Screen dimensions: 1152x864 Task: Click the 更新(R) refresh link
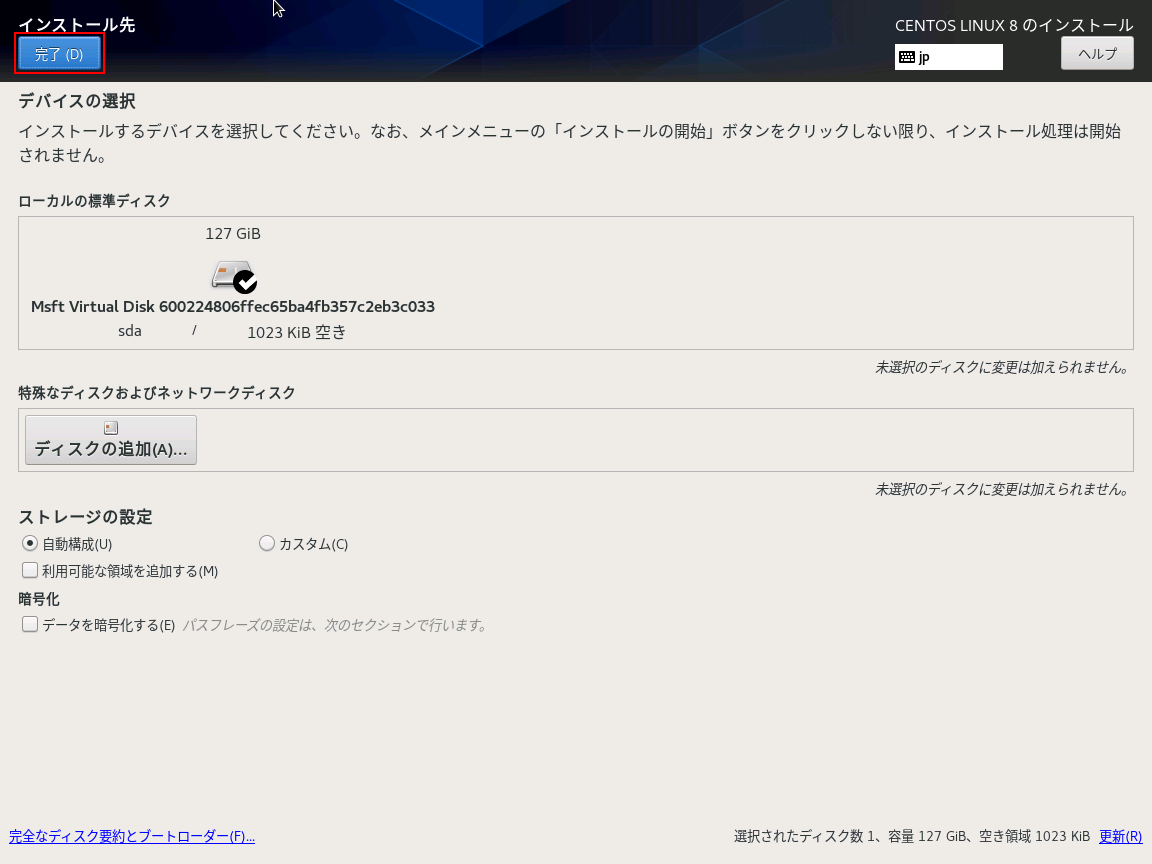click(x=1120, y=836)
